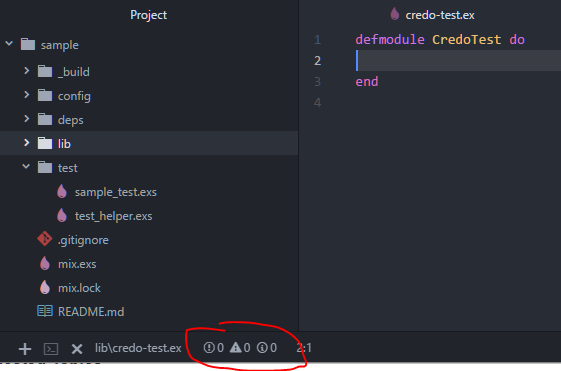Click the lib\credo-test.ex path in the status bar
The width and height of the screenshot is (561, 371).
138,348
